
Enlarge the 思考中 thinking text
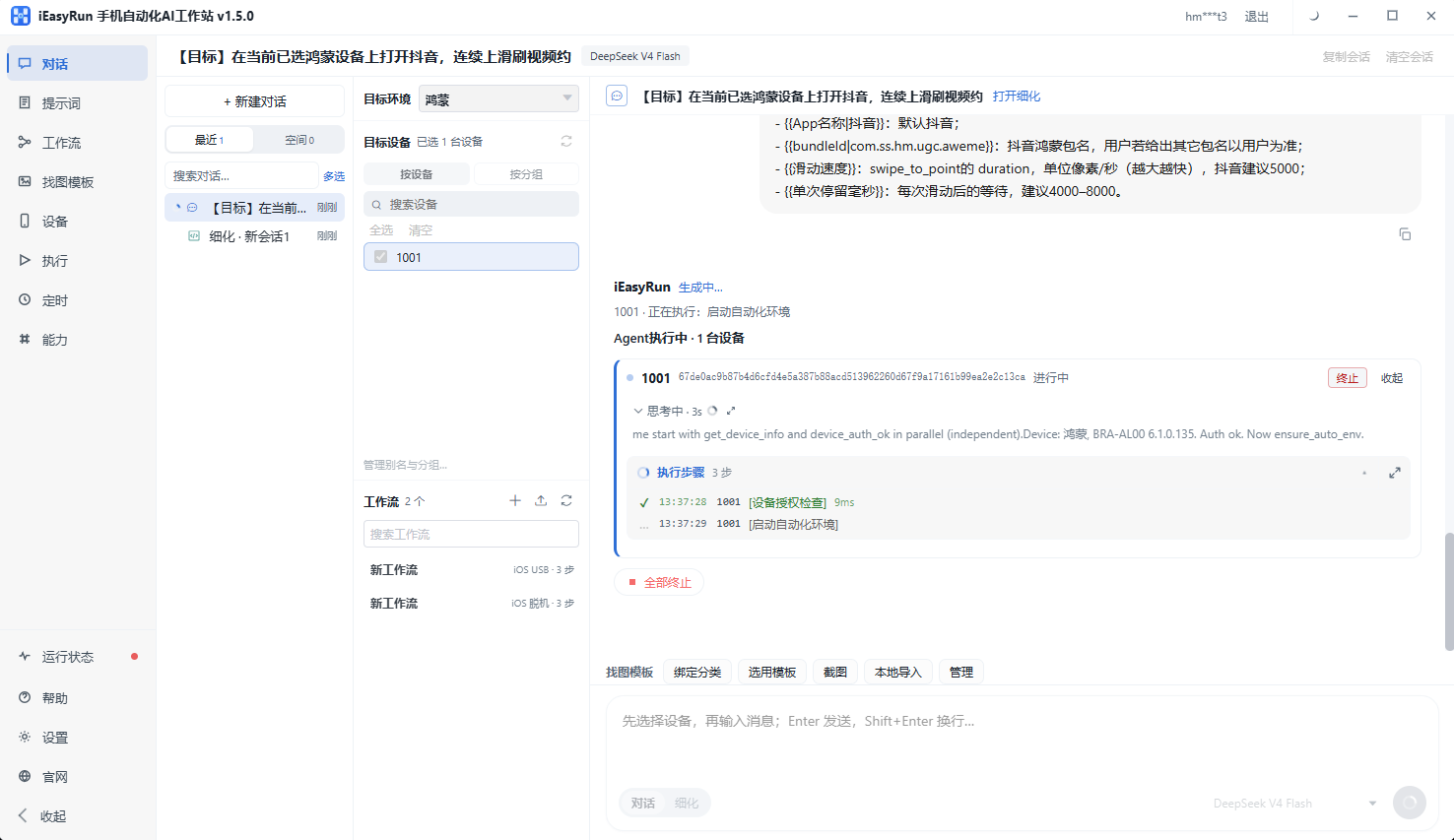click(x=731, y=411)
